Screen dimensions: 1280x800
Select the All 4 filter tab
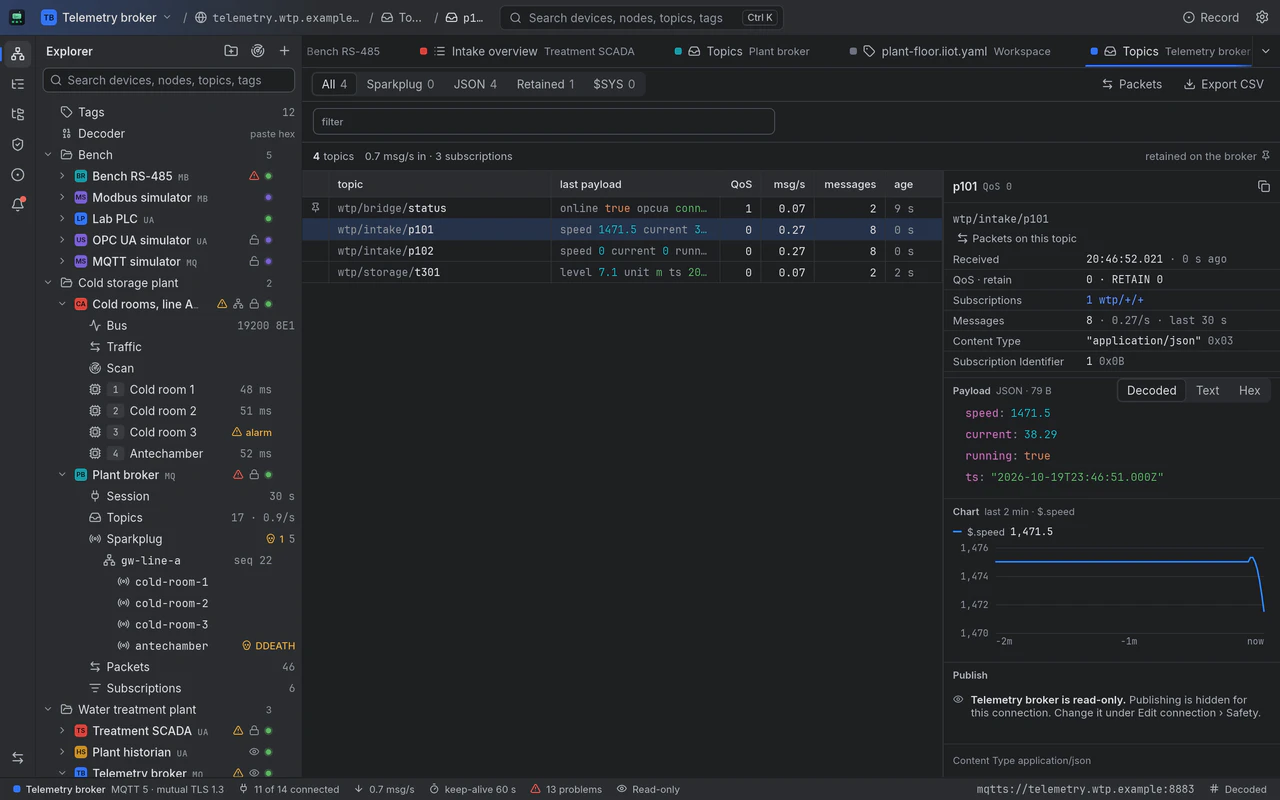pos(334,84)
